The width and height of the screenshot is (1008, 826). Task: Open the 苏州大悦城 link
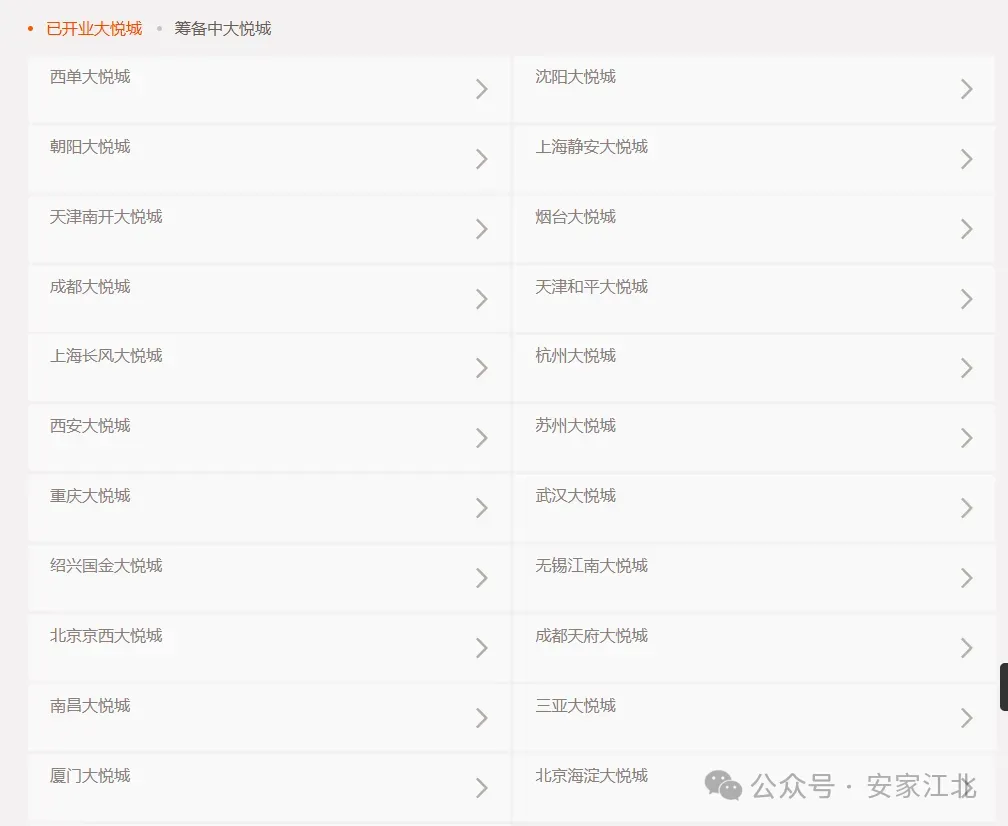(575, 426)
